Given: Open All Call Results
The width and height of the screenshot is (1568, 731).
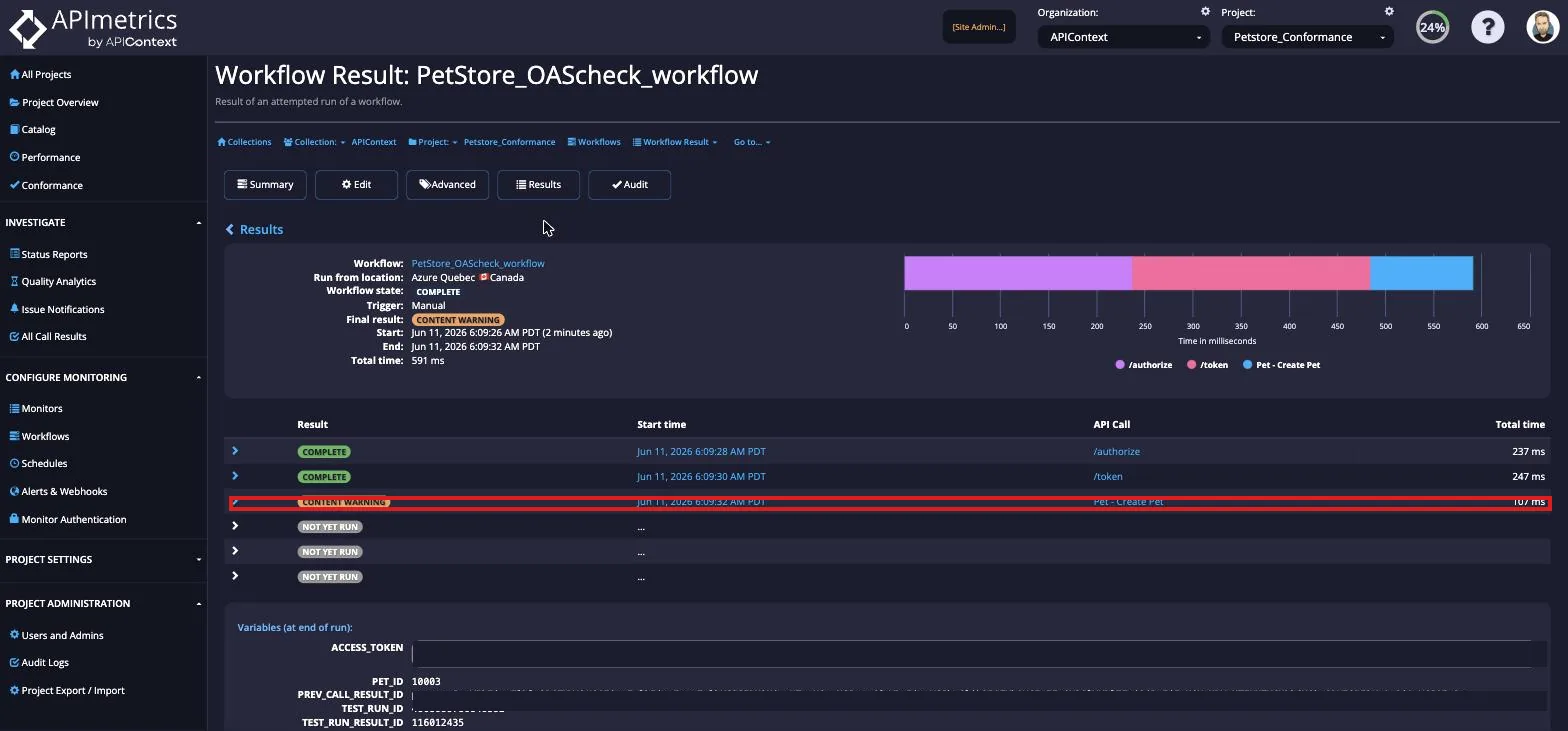Looking at the screenshot, I should [x=48, y=336].
